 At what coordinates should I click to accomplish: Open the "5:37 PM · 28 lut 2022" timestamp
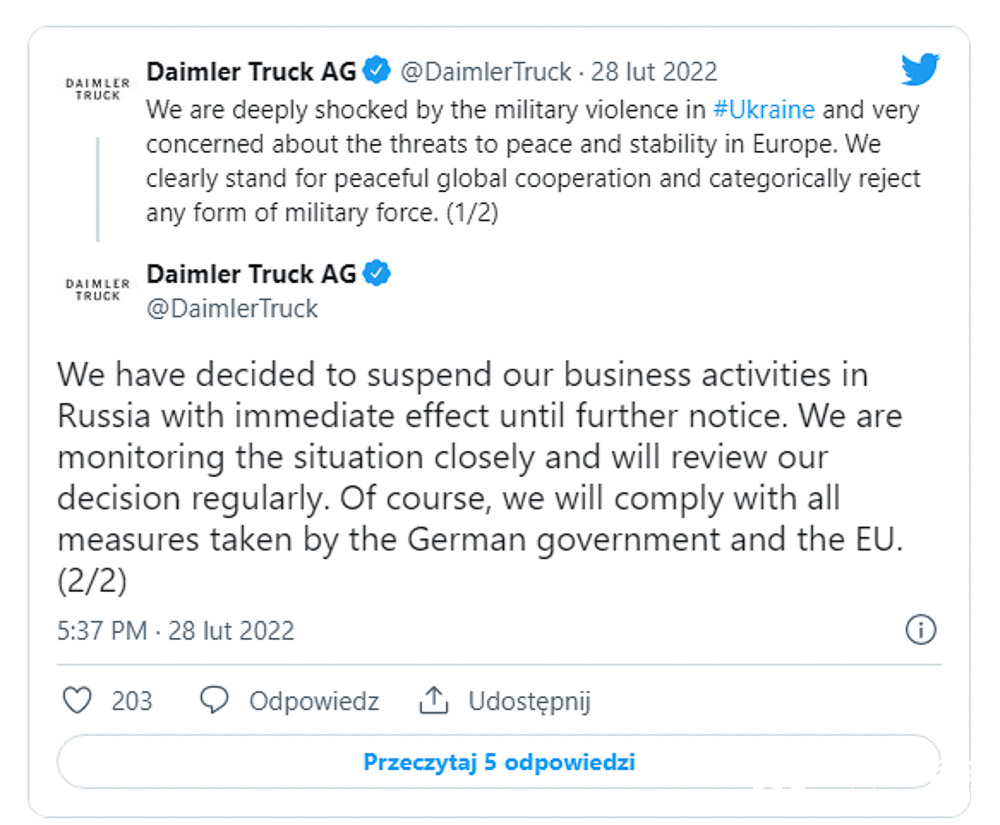[176, 631]
